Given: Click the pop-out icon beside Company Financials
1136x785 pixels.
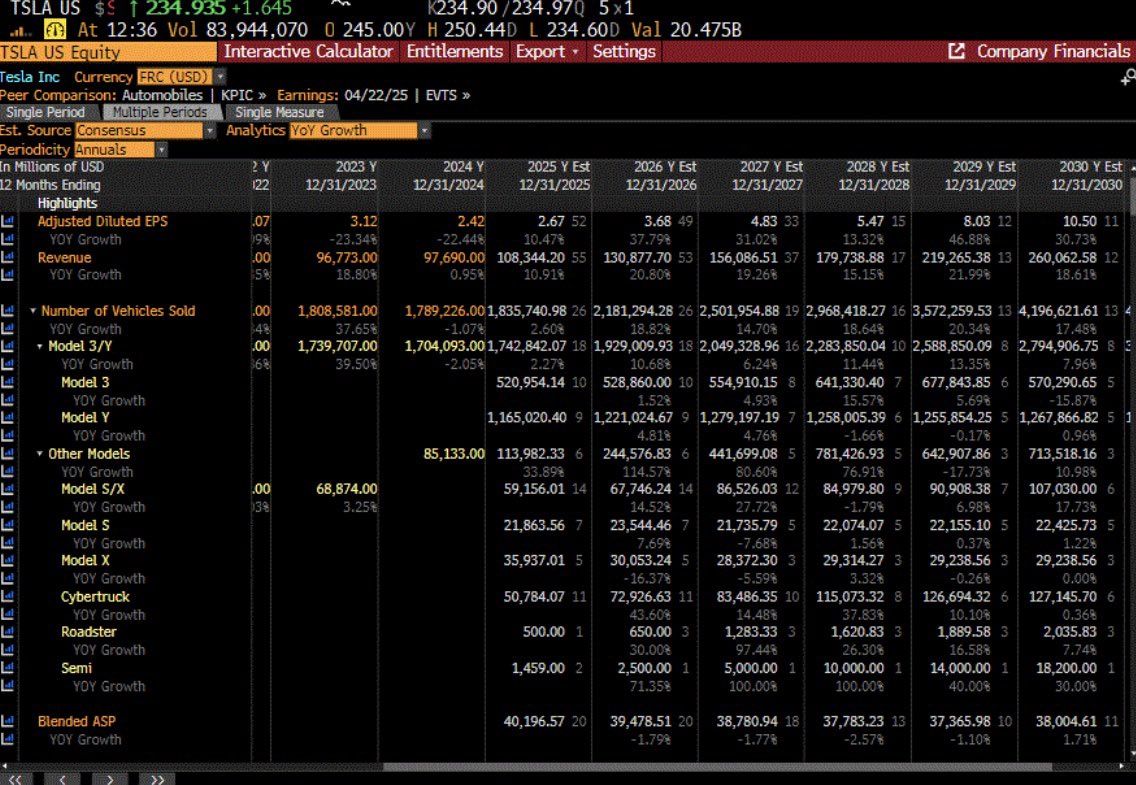Looking at the screenshot, I should (x=956, y=52).
